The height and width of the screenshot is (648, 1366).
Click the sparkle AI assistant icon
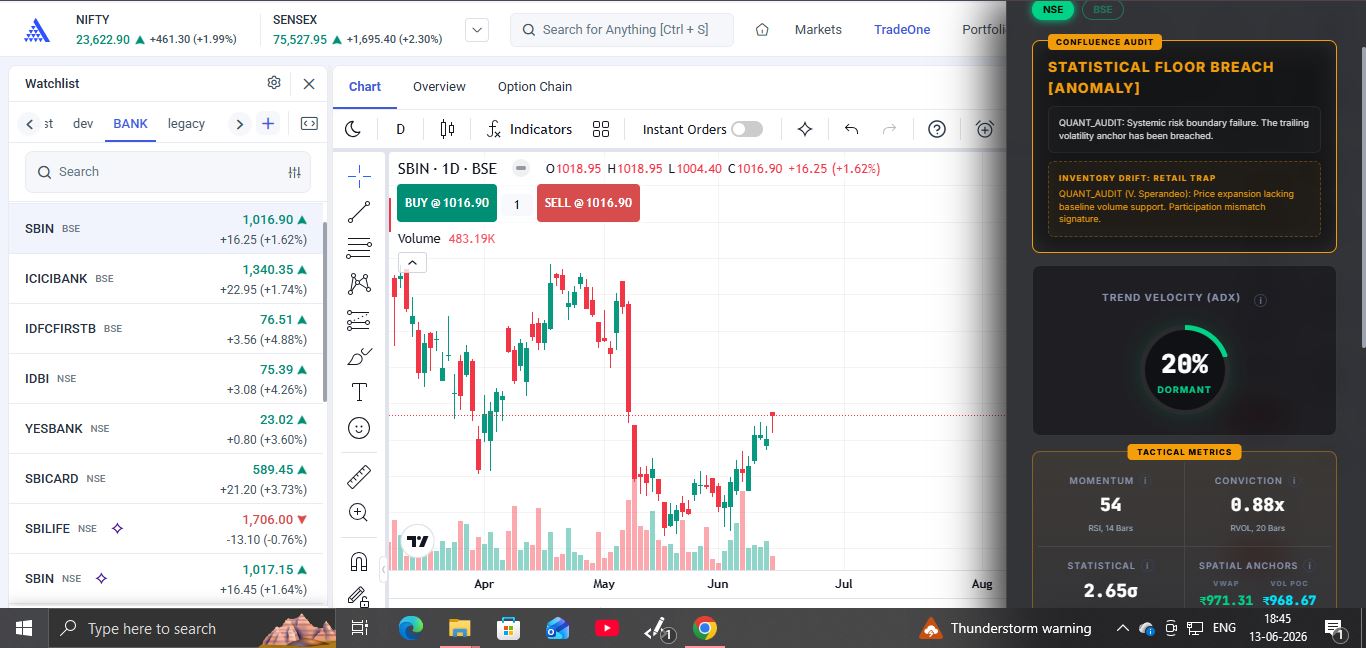tap(805, 129)
